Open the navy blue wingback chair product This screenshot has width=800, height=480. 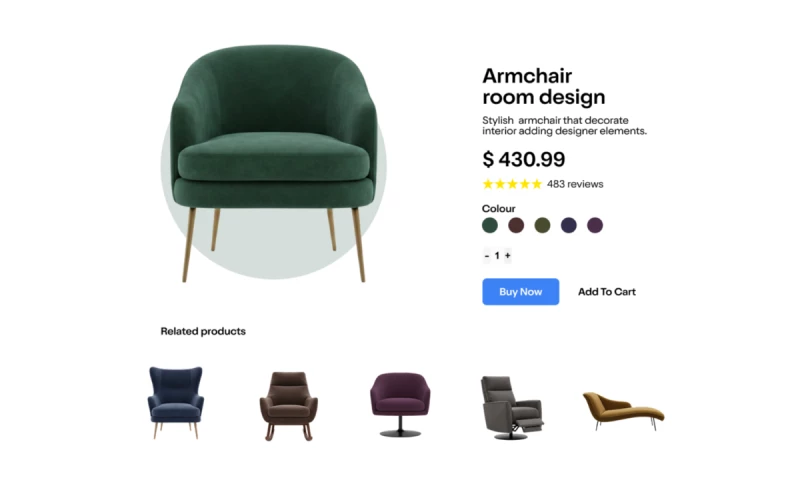(x=176, y=402)
